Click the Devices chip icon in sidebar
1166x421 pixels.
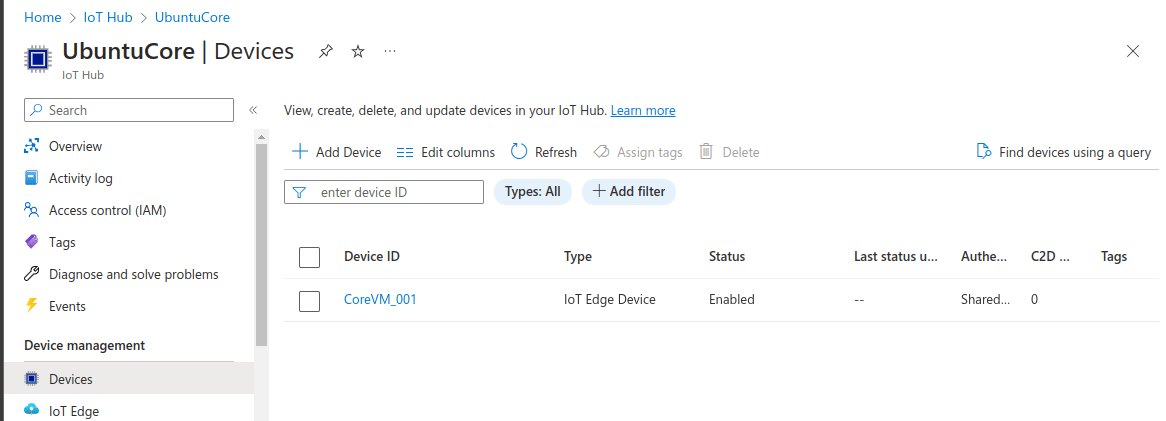[x=31, y=379]
